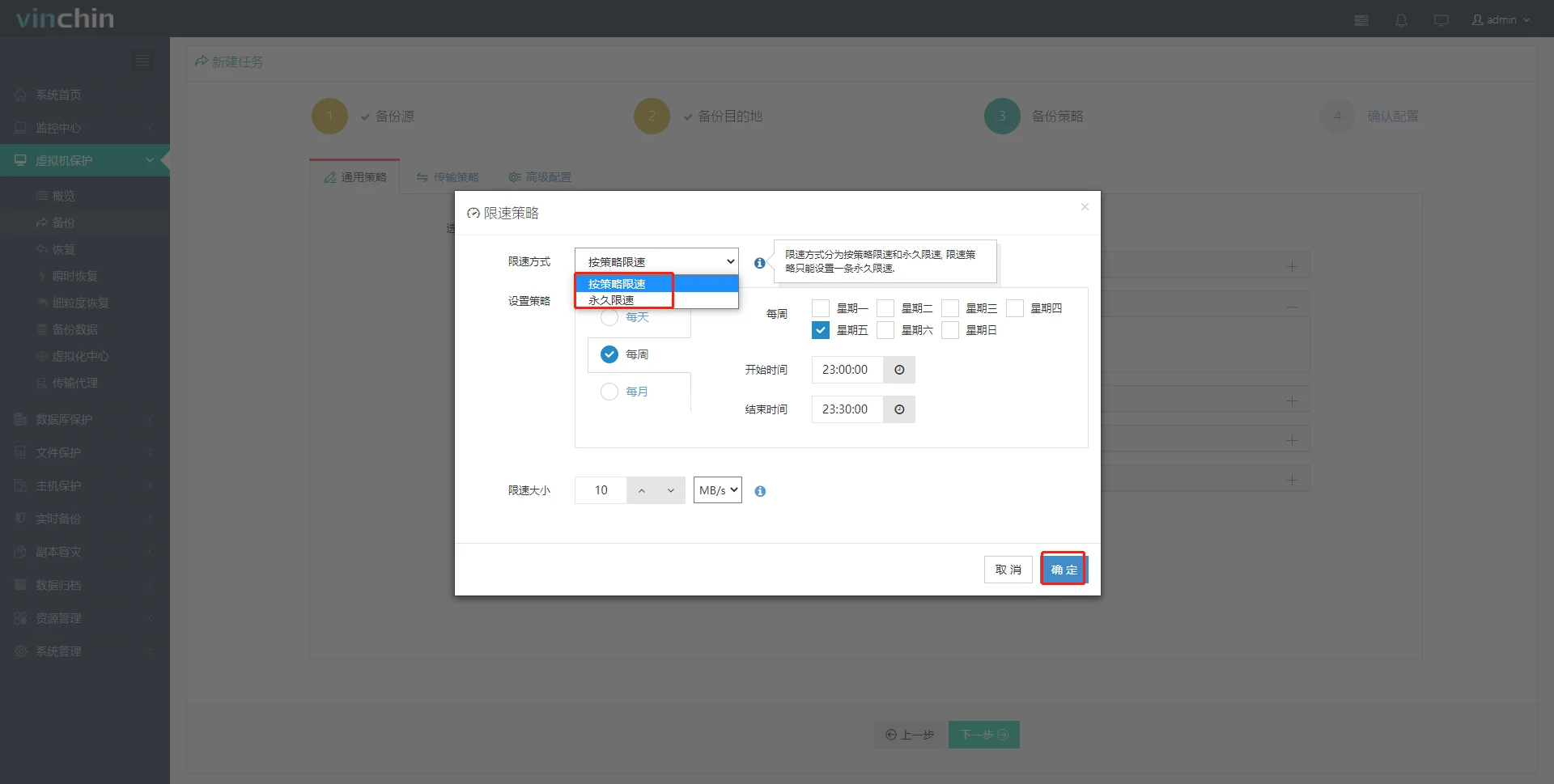Click the info icon next to 限速方式
Screen dimensions: 1554x784
[759, 262]
